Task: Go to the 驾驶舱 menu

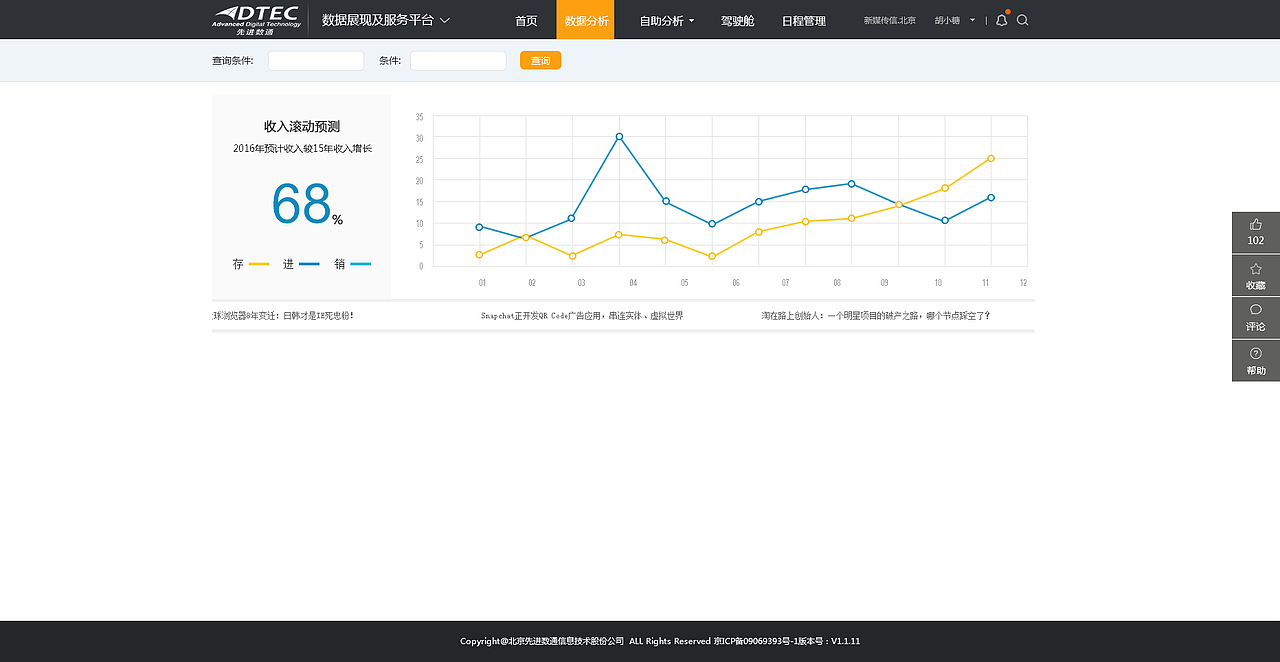Action: pyautogui.click(x=738, y=20)
